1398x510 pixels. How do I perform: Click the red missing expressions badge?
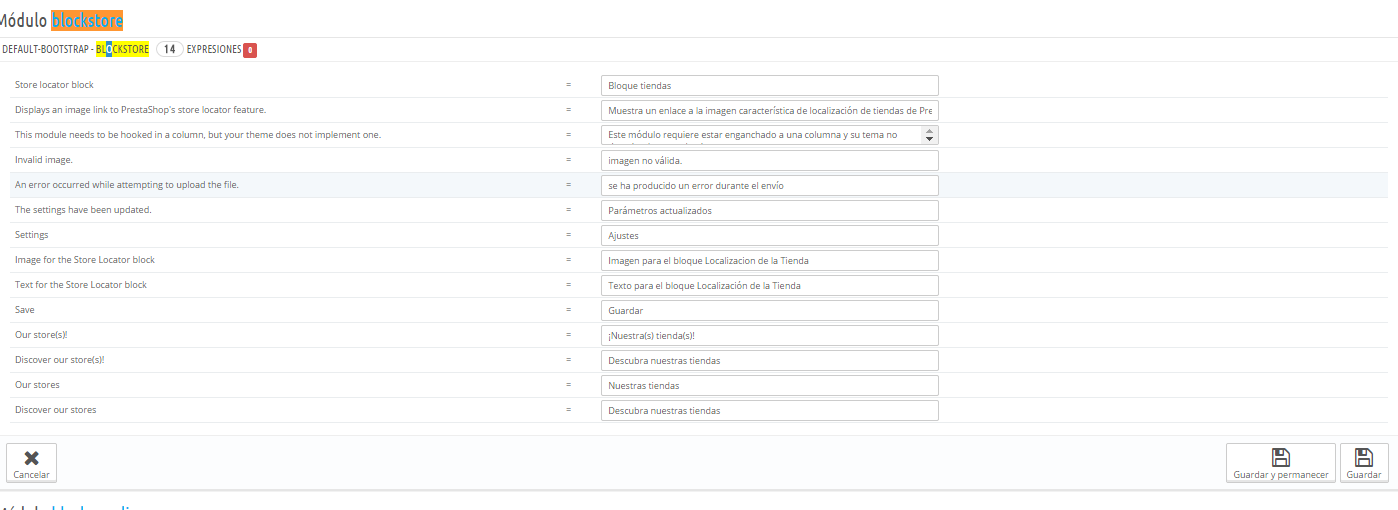point(249,50)
